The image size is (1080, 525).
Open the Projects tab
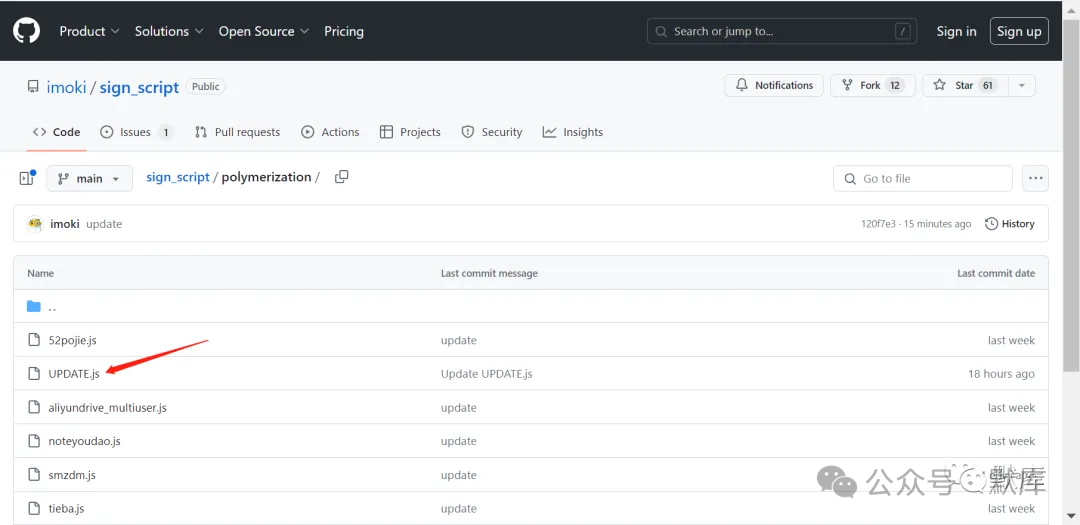(411, 132)
